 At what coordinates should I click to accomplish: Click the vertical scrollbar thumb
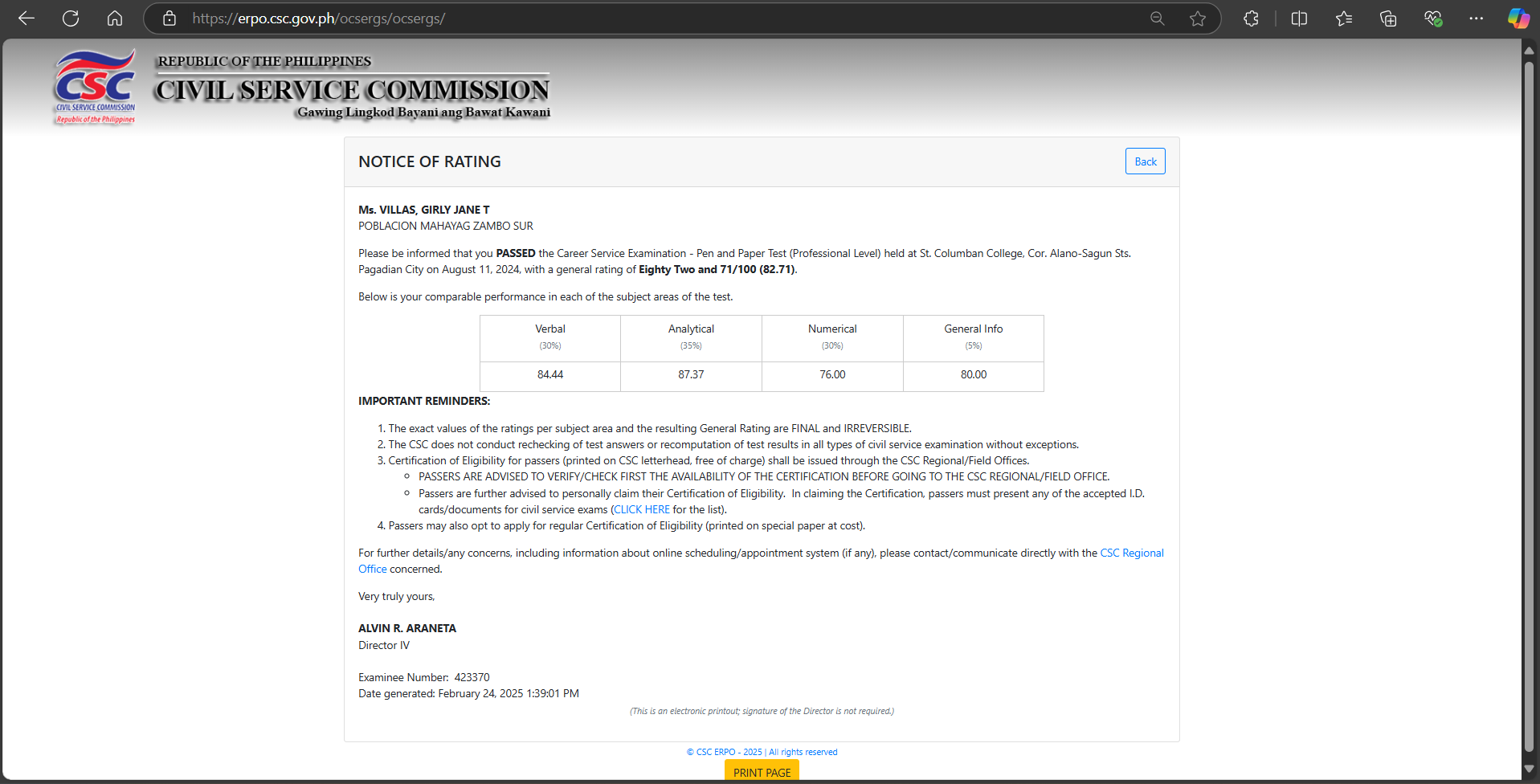1529,406
